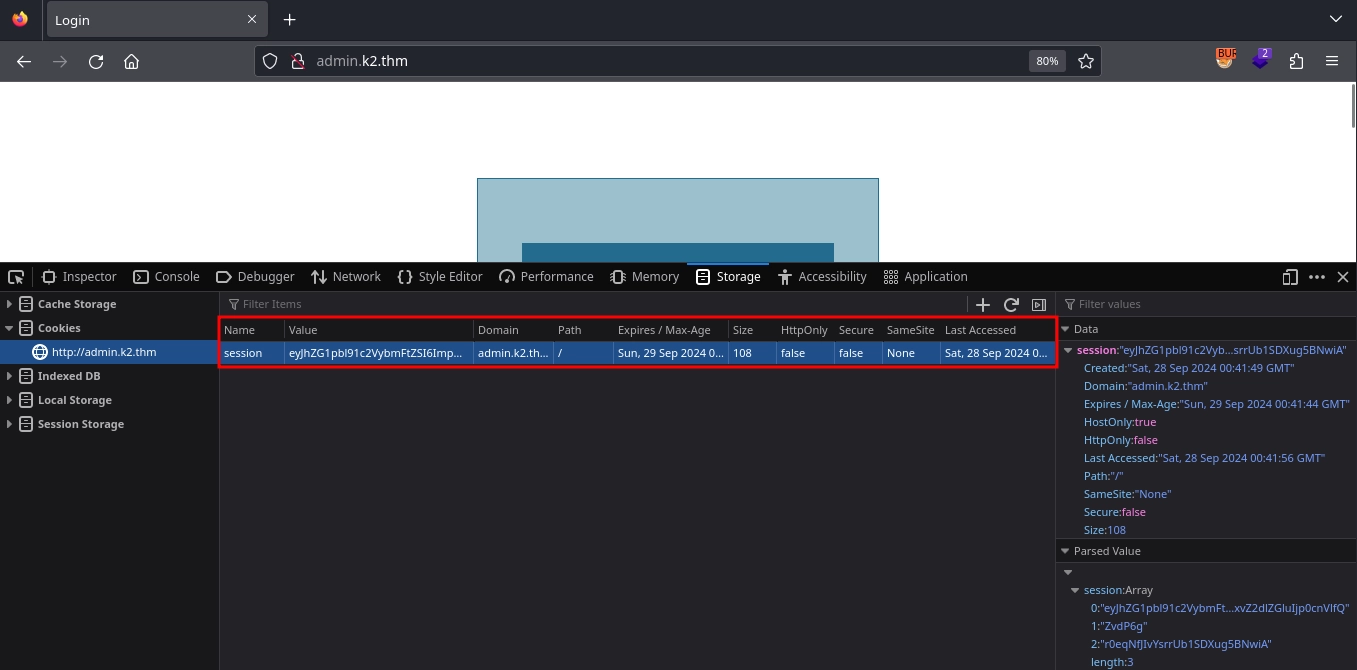Click the browser reload button

click(96, 61)
